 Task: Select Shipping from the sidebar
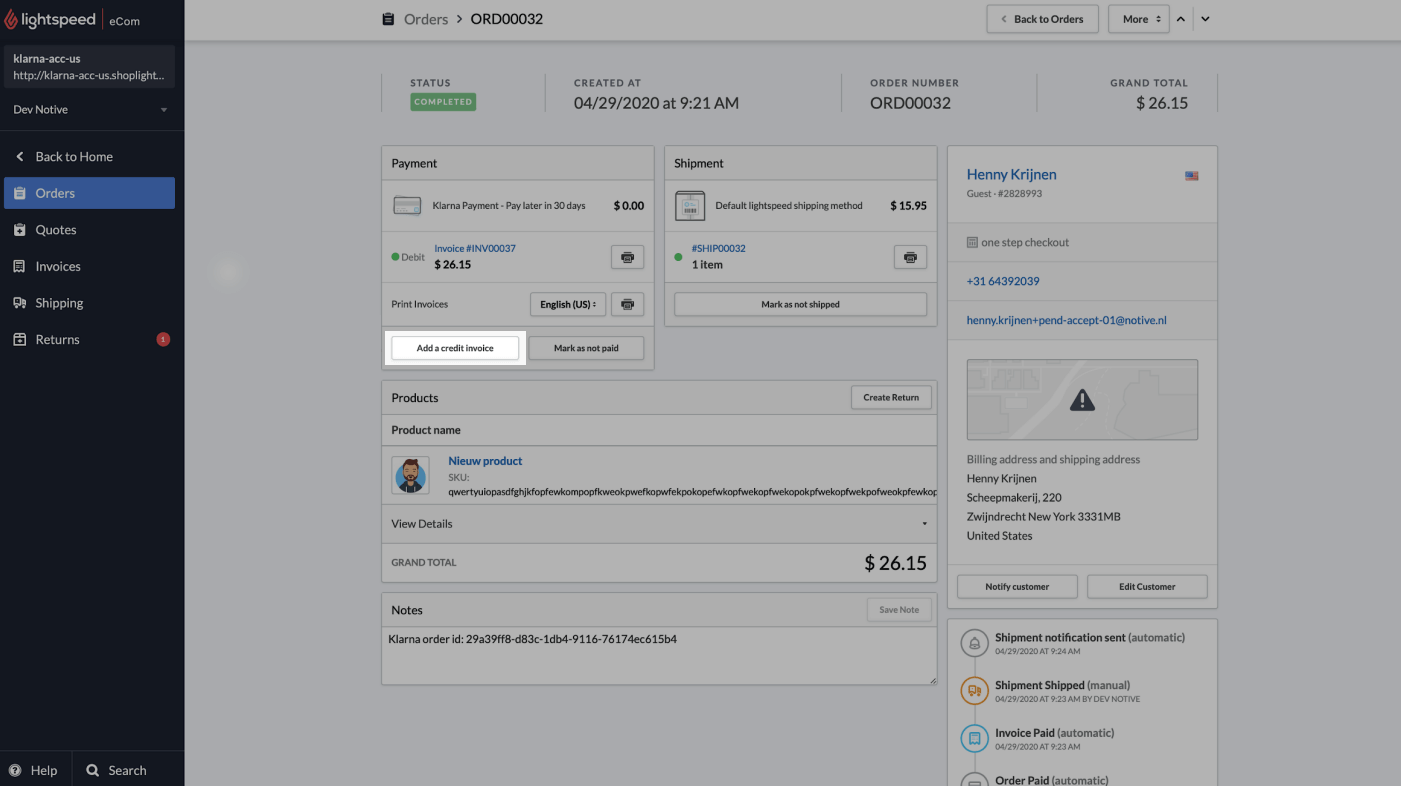(x=59, y=302)
